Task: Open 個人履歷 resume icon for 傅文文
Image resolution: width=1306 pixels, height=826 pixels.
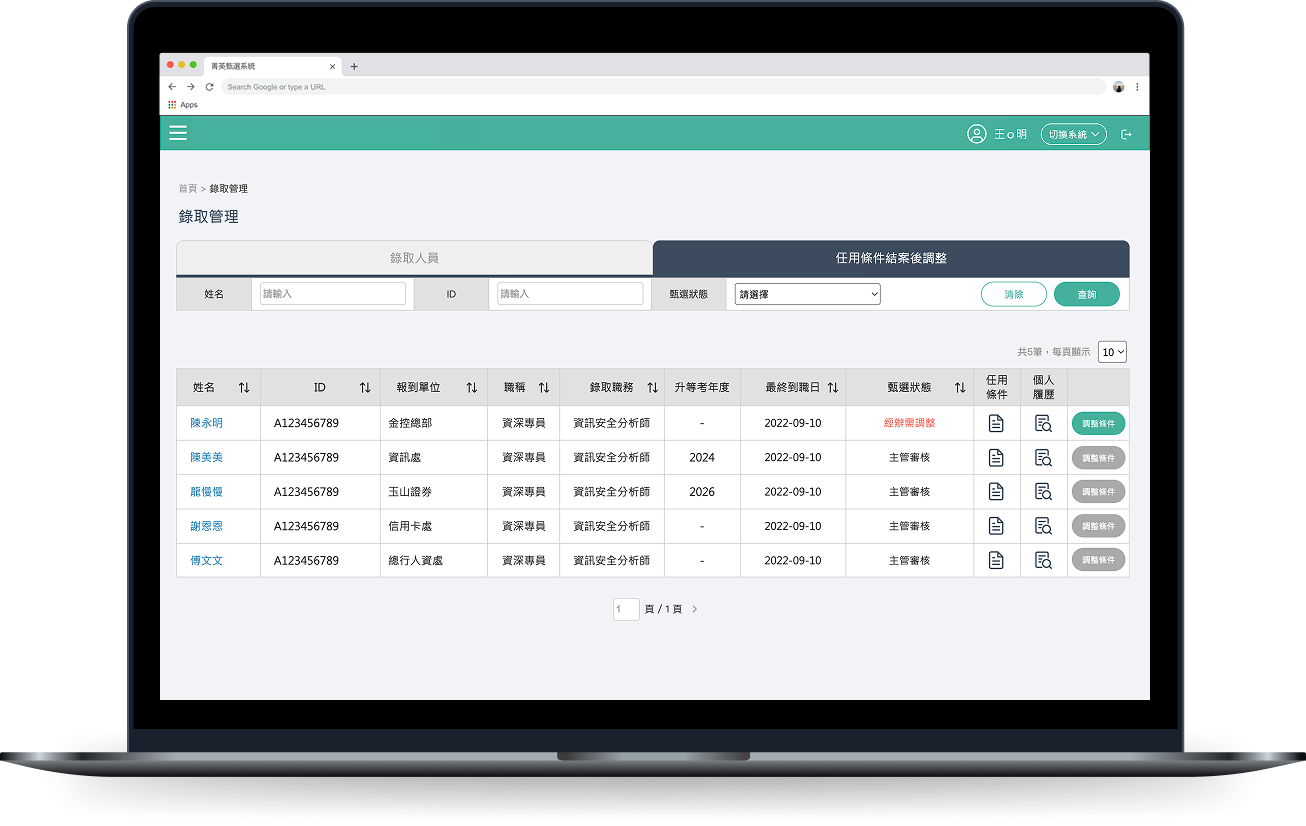Action: pyautogui.click(x=1043, y=561)
